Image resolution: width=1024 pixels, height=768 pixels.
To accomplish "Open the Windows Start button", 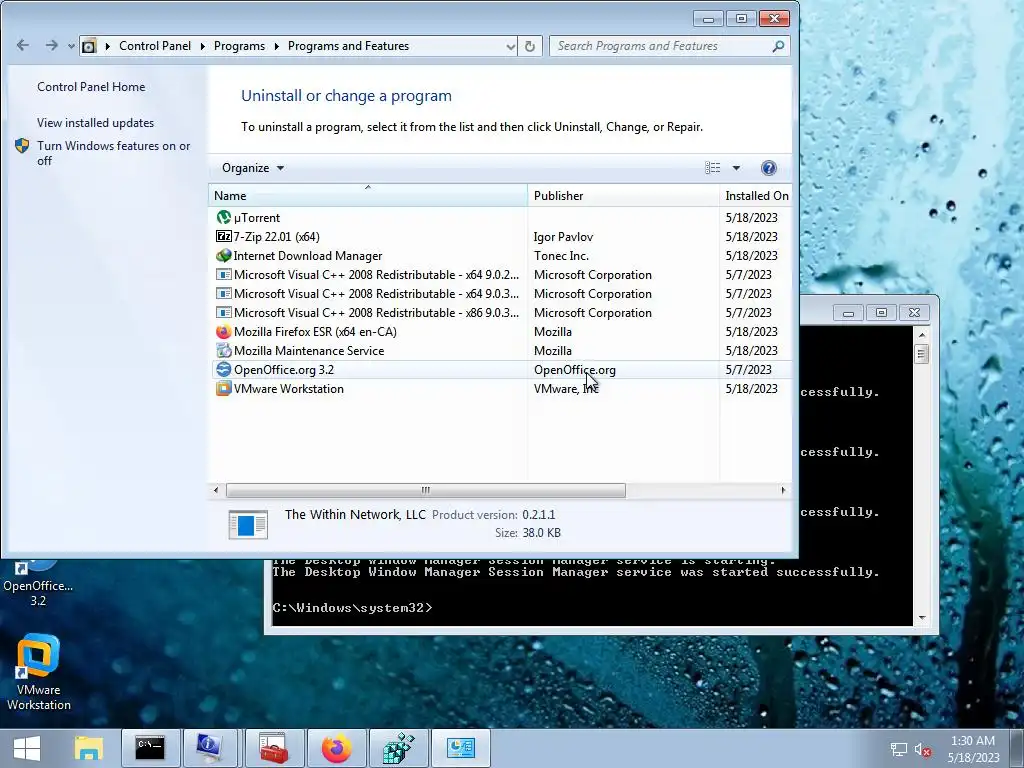I will tap(27, 748).
